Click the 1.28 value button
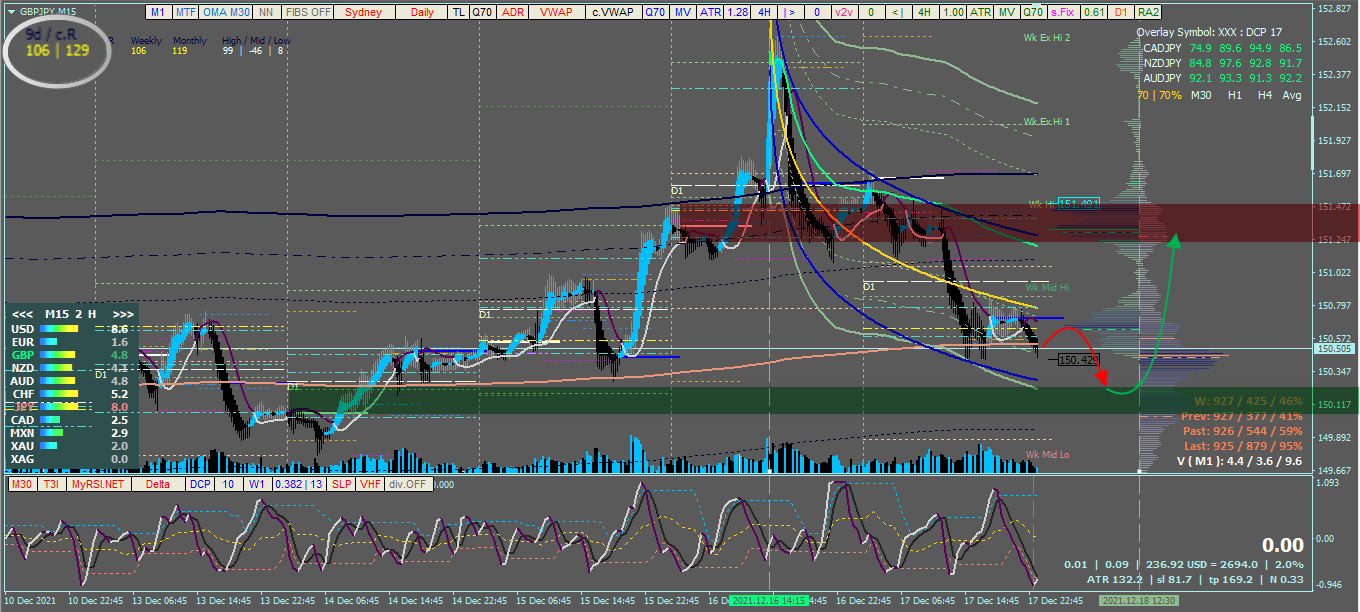1360x612 pixels. pyautogui.click(x=737, y=12)
